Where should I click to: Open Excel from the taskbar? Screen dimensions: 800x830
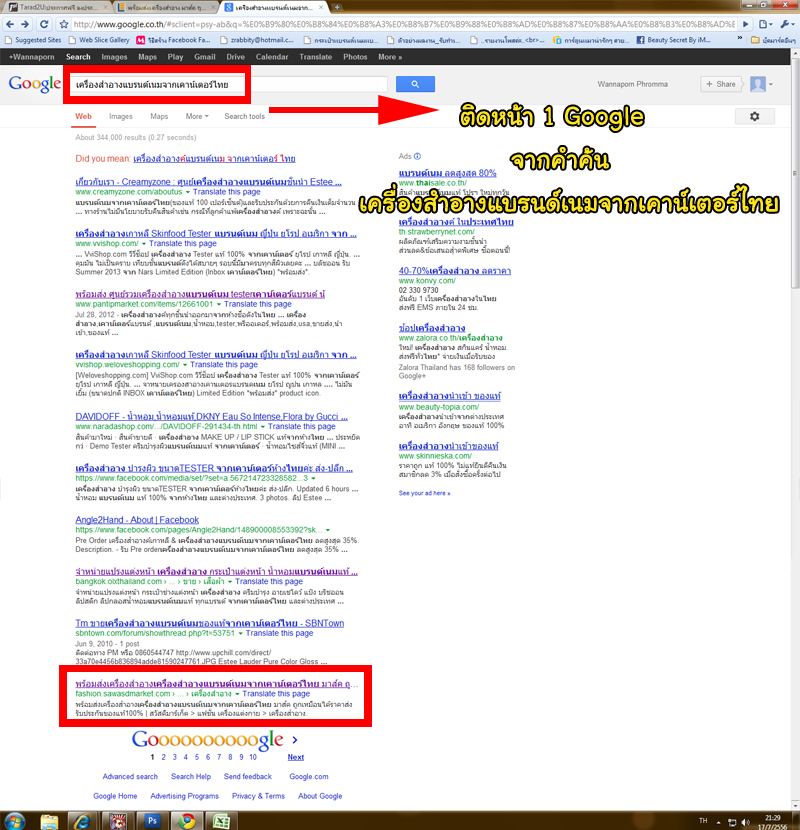click(x=221, y=821)
